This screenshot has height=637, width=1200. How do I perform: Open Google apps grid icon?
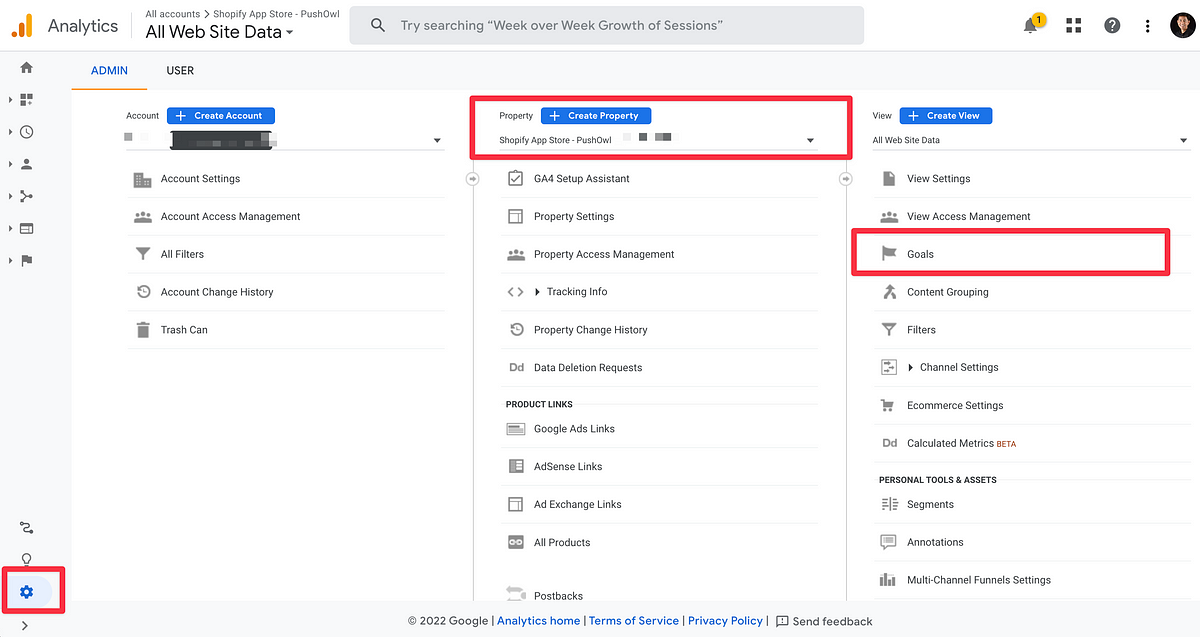[1074, 26]
